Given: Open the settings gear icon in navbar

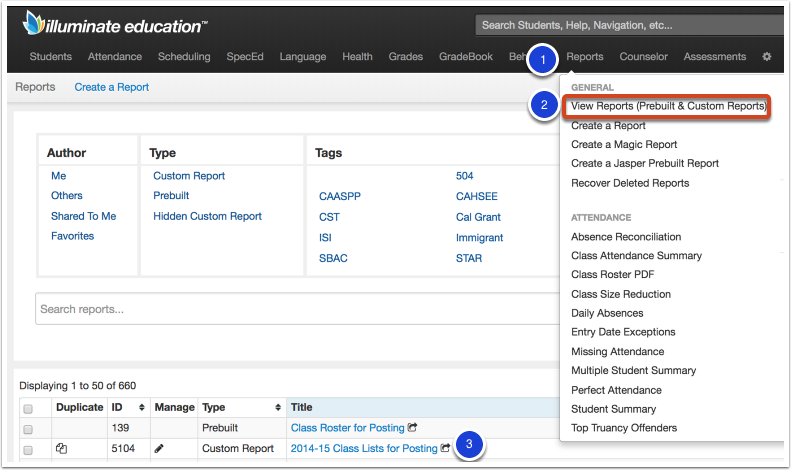Looking at the screenshot, I should pyautogui.click(x=766, y=56).
